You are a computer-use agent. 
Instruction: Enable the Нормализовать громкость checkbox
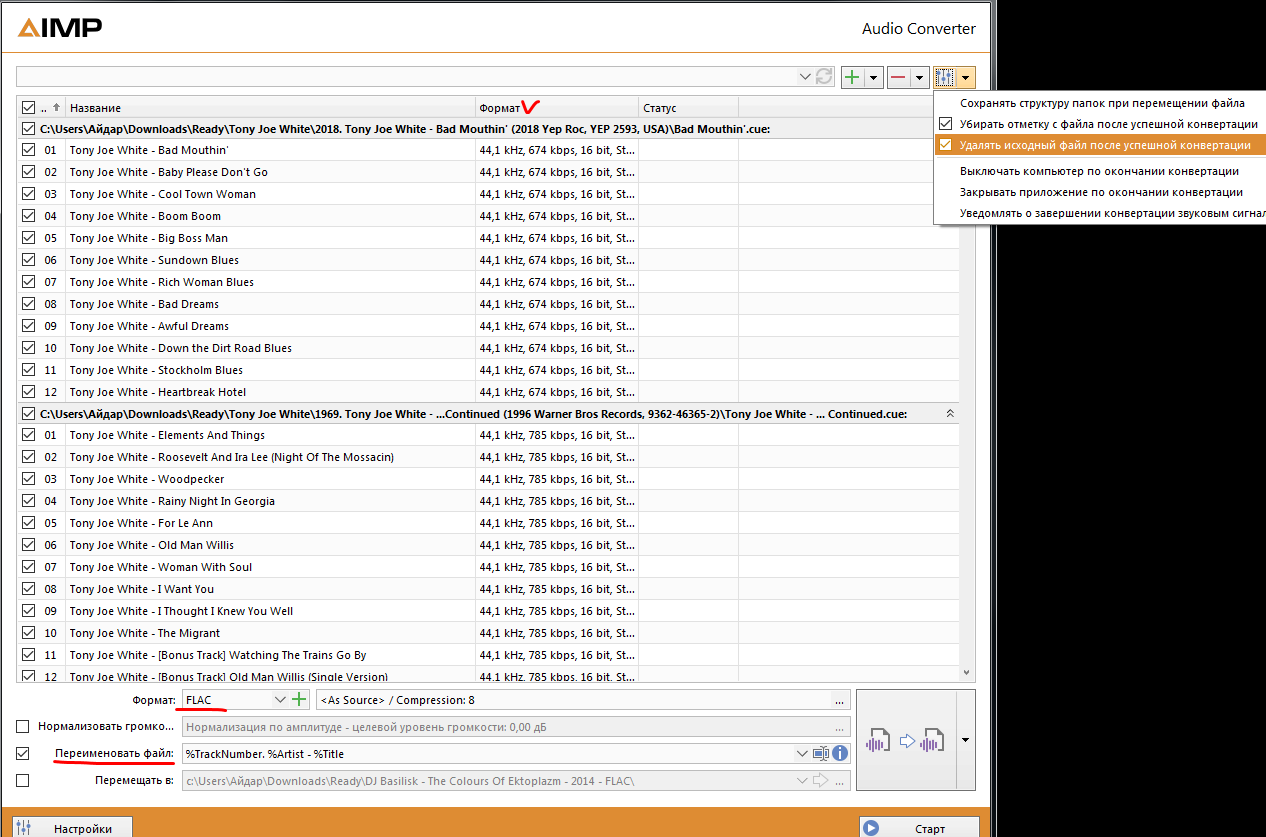click(x=23, y=727)
